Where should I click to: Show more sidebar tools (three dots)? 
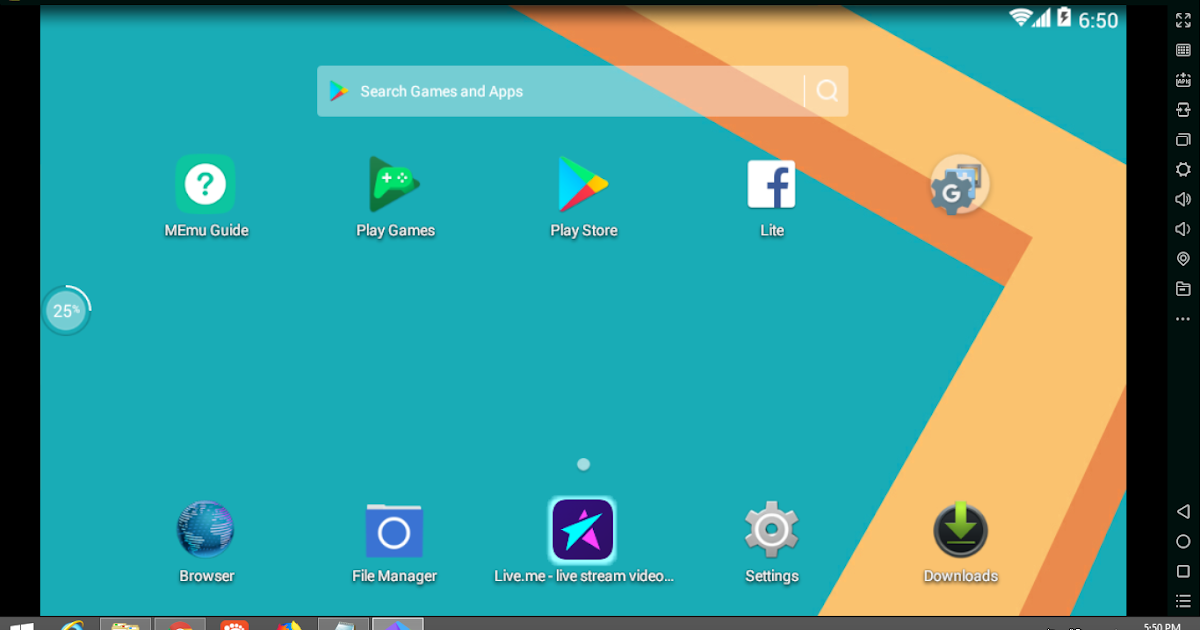point(1183,319)
